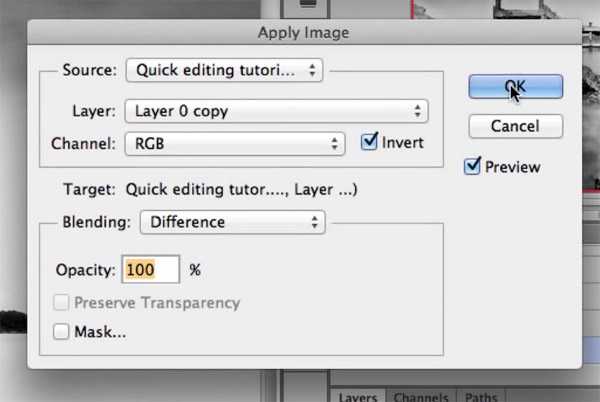600x402 pixels.
Task: Enable the Mask checkbox
Action: pyautogui.click(x=63, y=331)
